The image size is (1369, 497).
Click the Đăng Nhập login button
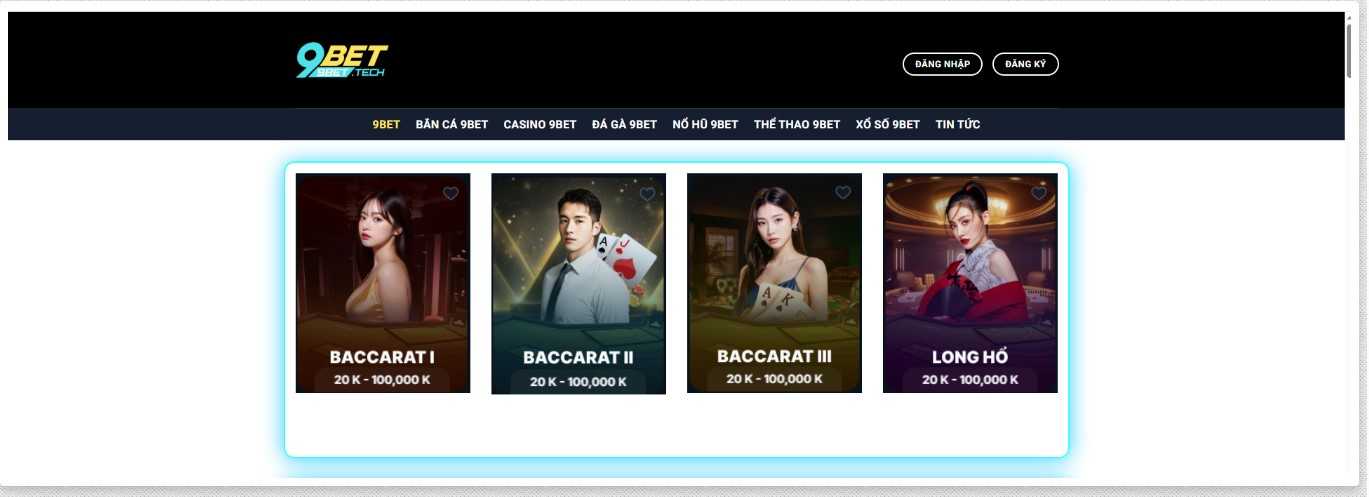coord(942,64)
